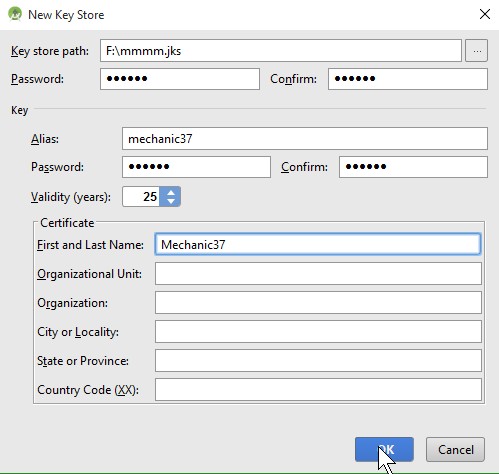499x474 pixels.
Task: Select the key Password field under Alias
Action: pos(196,167)
